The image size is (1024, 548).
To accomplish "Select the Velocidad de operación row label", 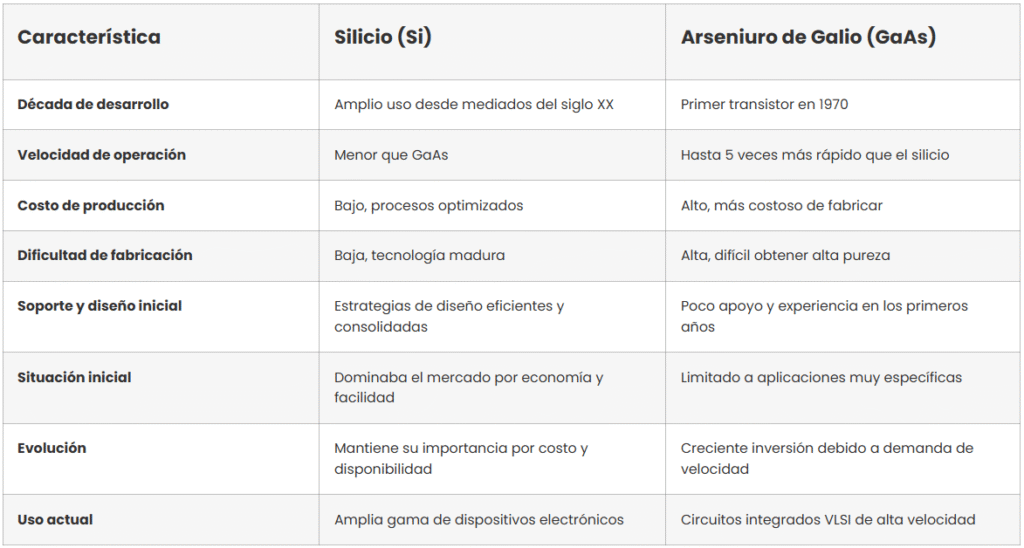I will [101, 155].
